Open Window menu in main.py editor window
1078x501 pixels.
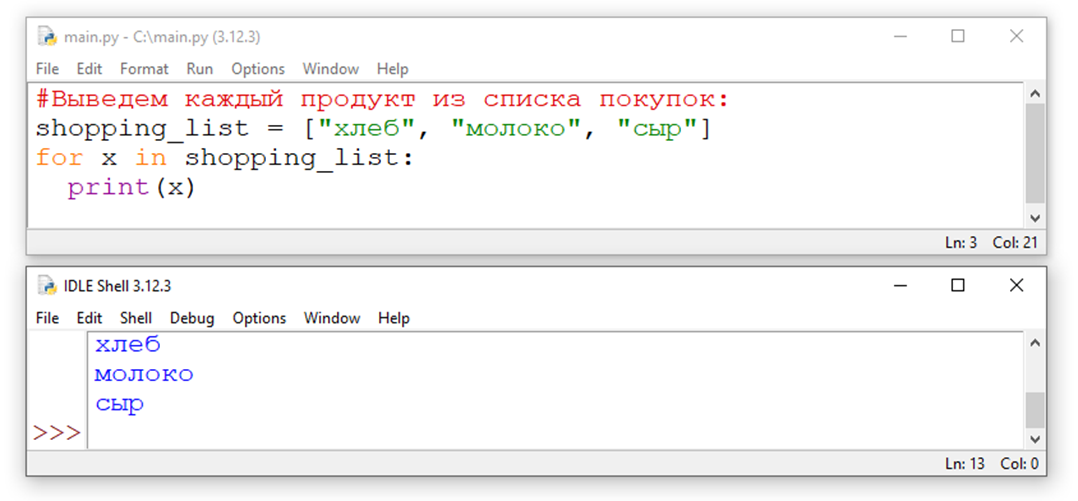[x=331, y=69]
